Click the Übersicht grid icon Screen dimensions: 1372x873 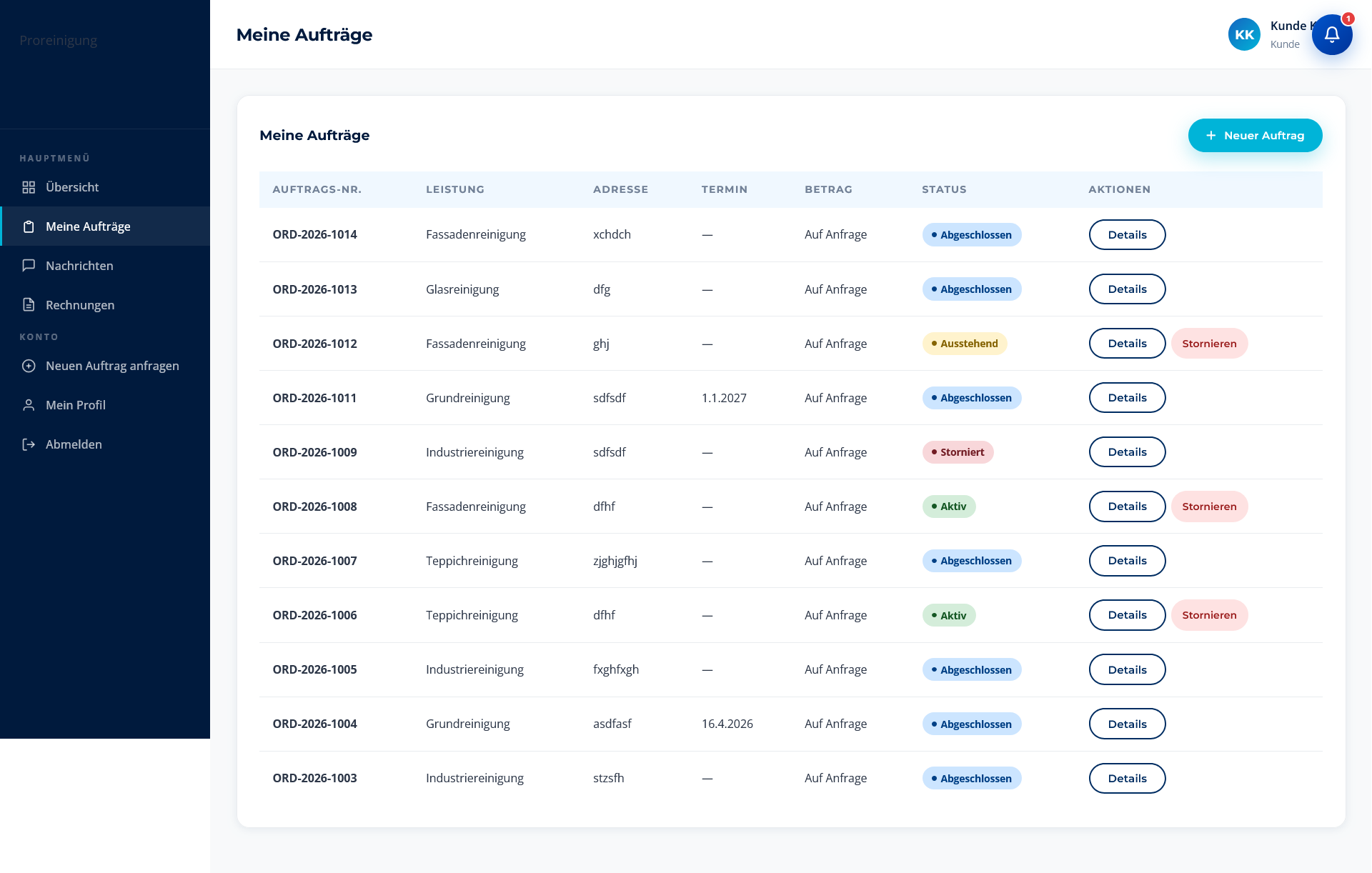click(x=29, y=187)
